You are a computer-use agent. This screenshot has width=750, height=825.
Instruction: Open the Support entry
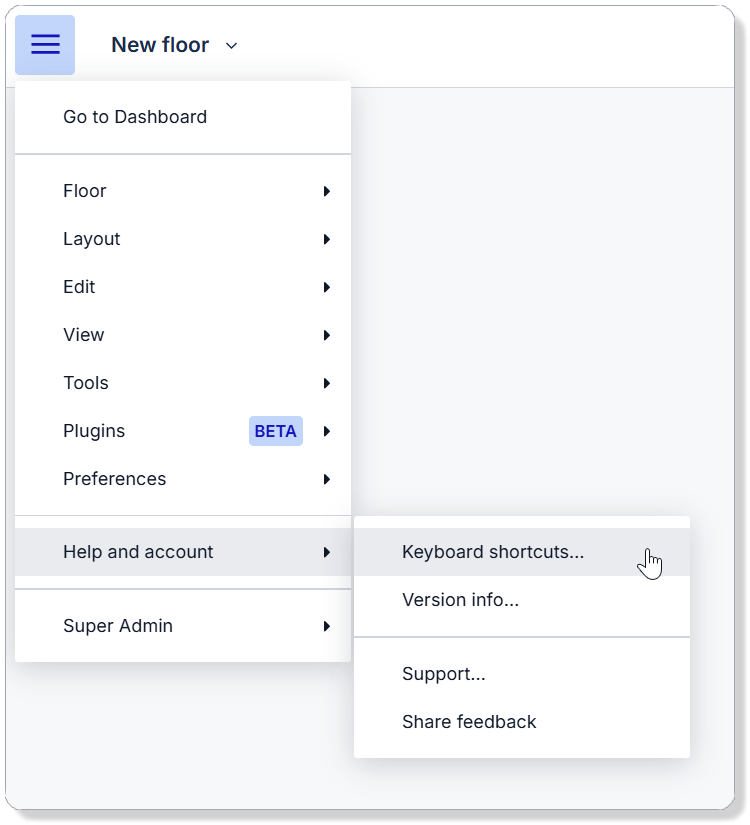(444, 674)
